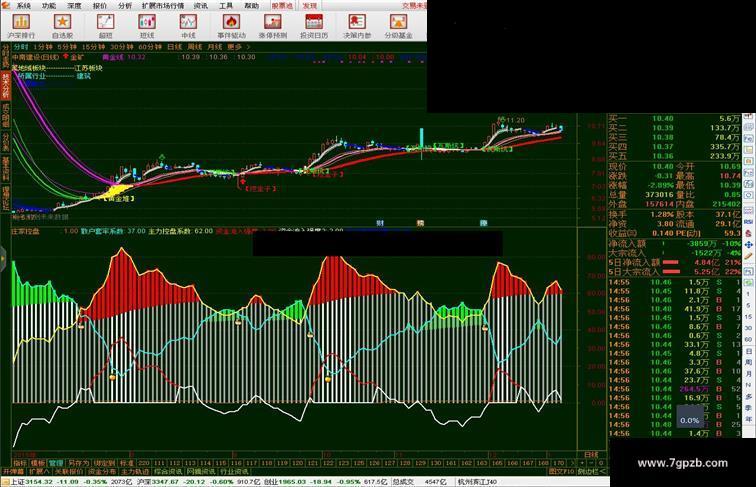This screenshot has height=487, width=756.
Task: Click the blue cross-arrows move icon
Action: (x=748, y=245)
